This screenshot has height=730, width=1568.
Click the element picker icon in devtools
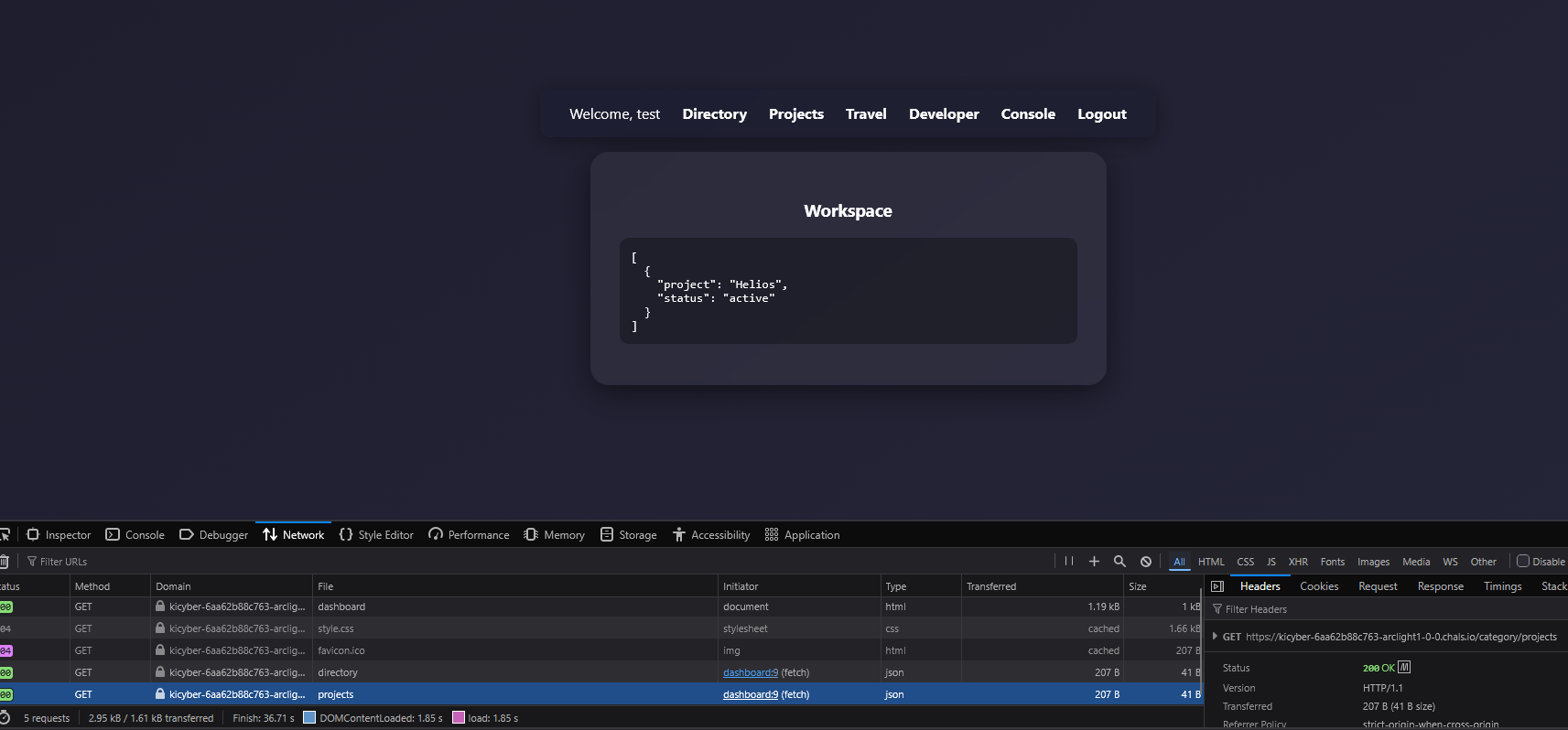pyautogui.click(x=4, y=534)
